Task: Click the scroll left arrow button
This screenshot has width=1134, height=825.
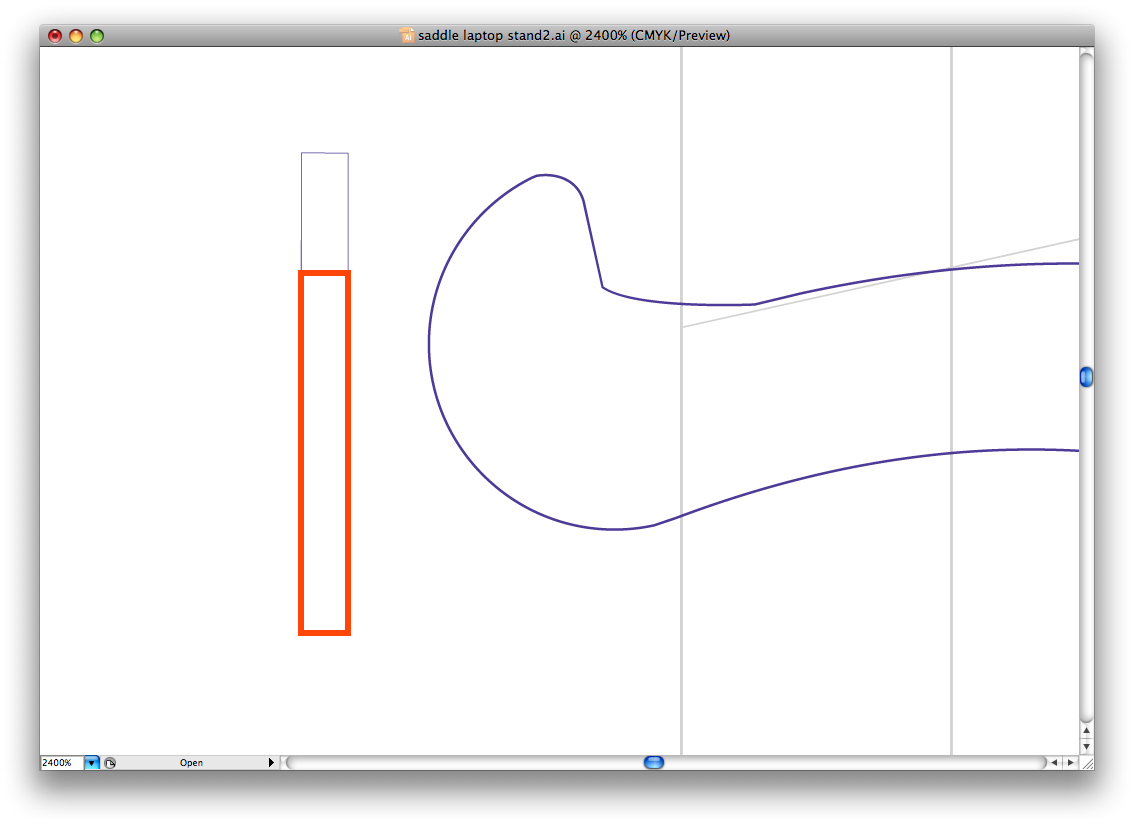Action: tap(1054, 762)
